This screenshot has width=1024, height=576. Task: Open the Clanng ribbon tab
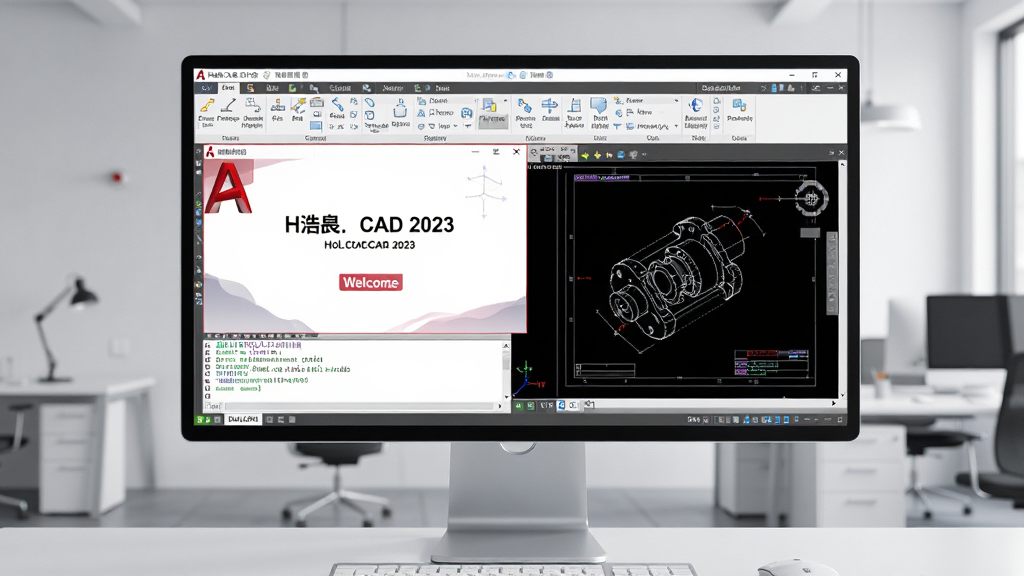[340, 88]
